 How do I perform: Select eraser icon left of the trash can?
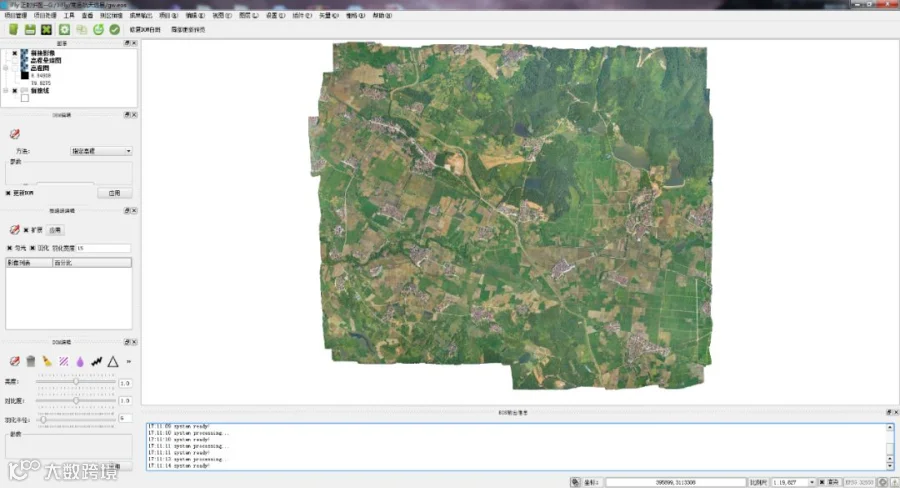coord(14,361)
